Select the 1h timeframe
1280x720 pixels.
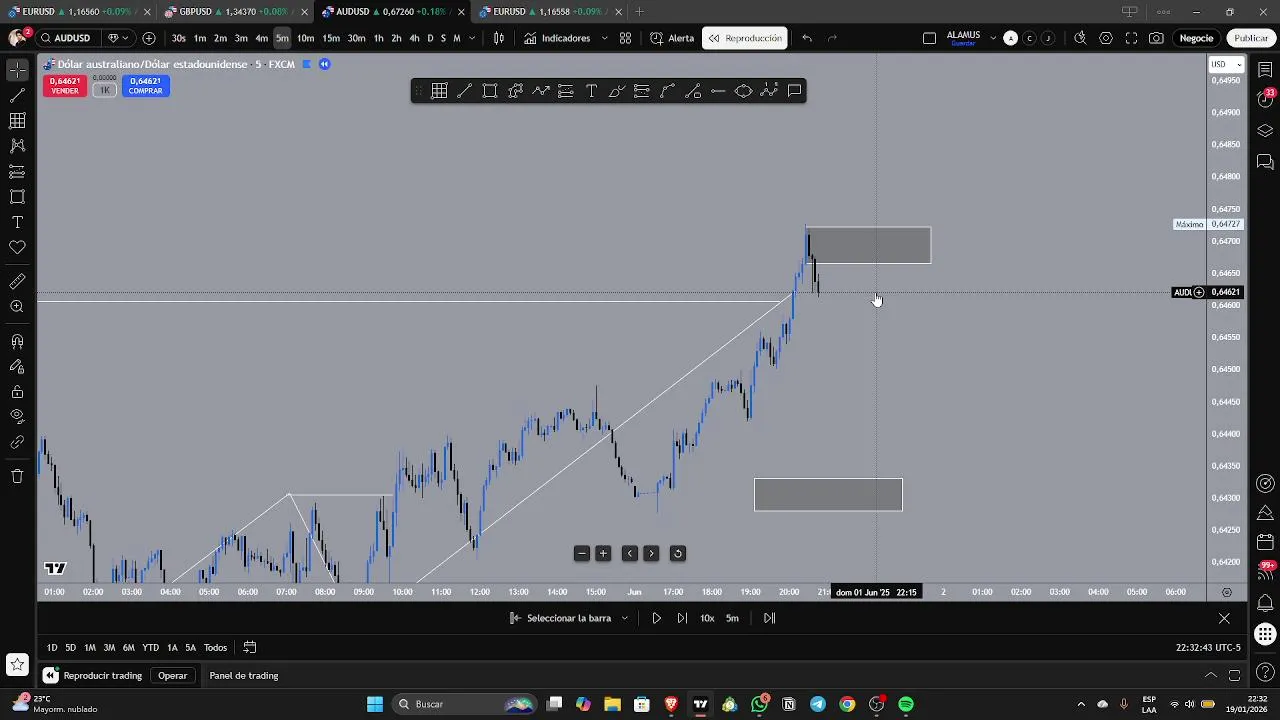pyautogui.click(x=378, y=38)
